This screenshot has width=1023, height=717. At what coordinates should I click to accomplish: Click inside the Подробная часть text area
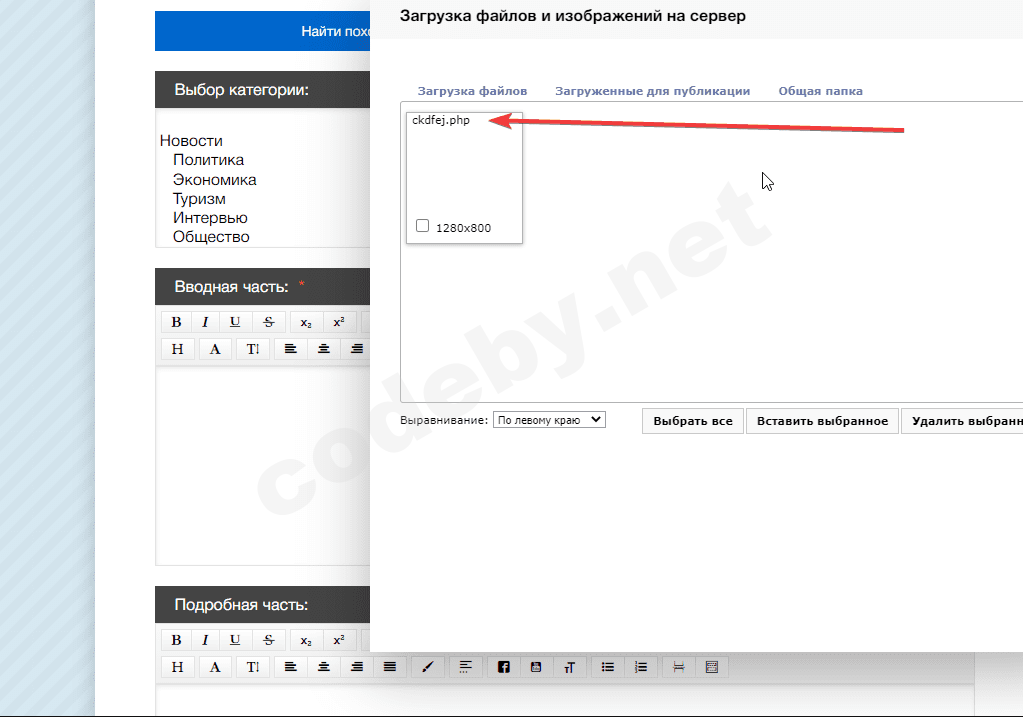point(564,699)
